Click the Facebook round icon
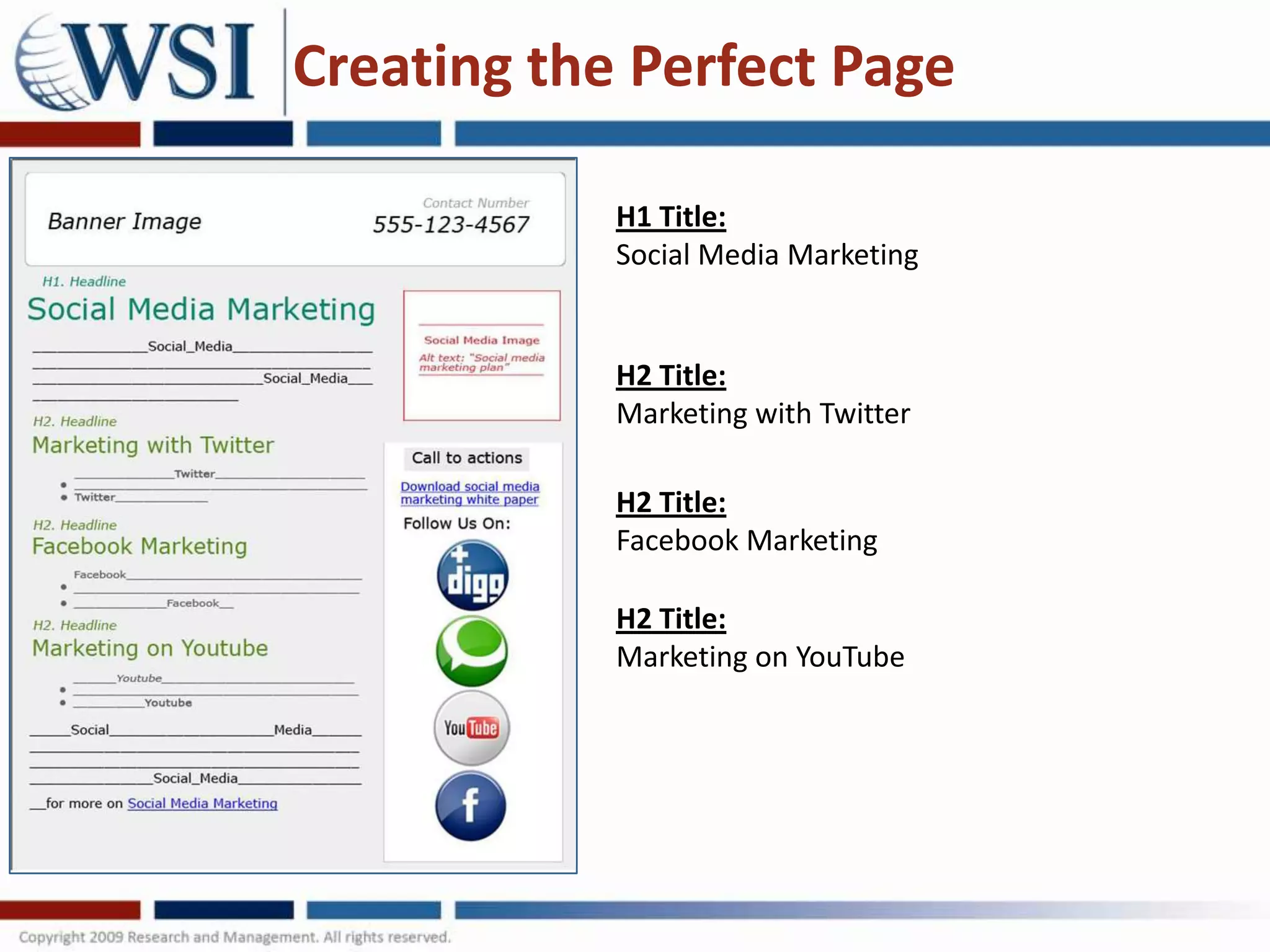1270x952 pixels. pos(471,806)
